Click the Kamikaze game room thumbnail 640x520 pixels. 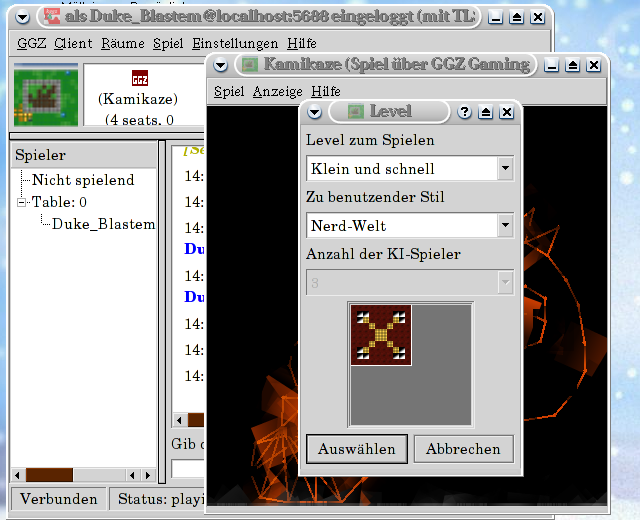point(46,96)
